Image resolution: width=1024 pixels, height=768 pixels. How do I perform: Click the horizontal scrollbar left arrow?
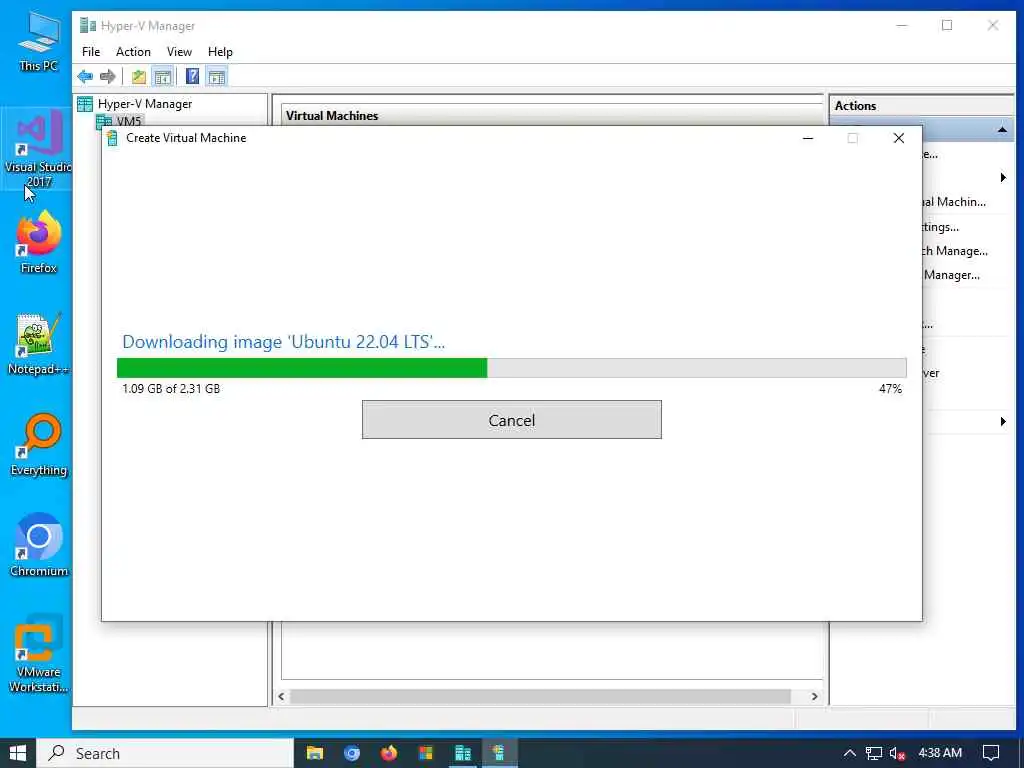click(281, 696)
